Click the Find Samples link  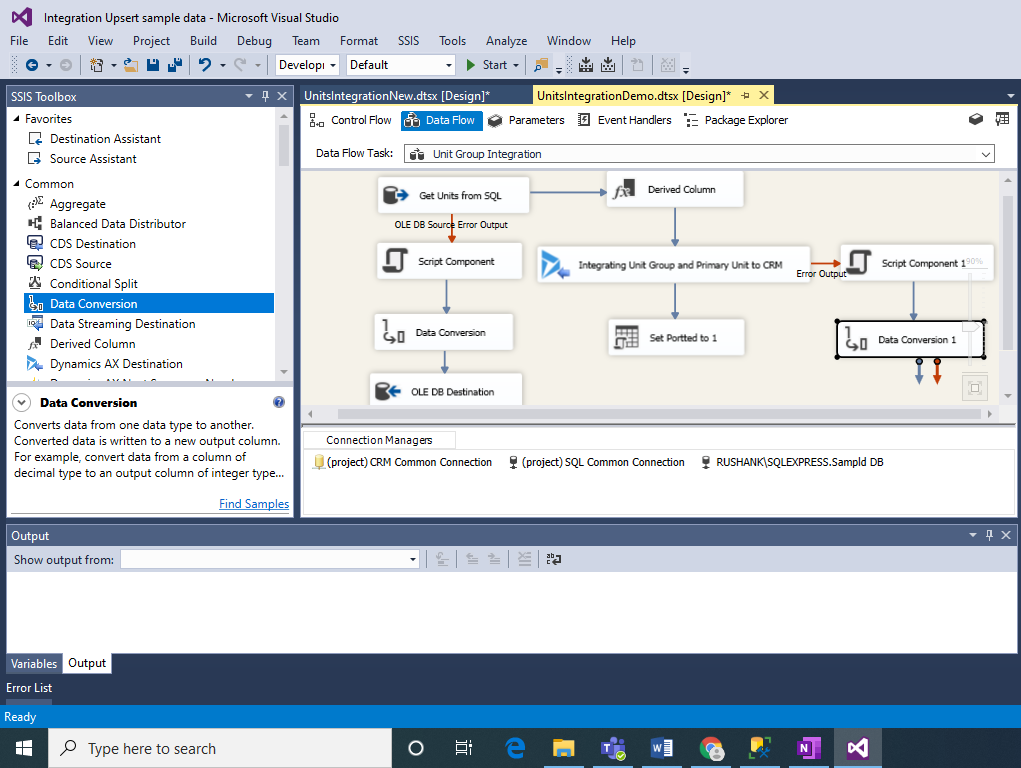tap(254, 504)
